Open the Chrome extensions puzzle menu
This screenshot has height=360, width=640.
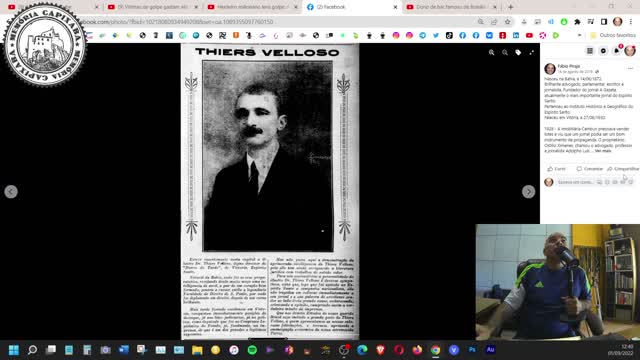click(x=577, y=22)
